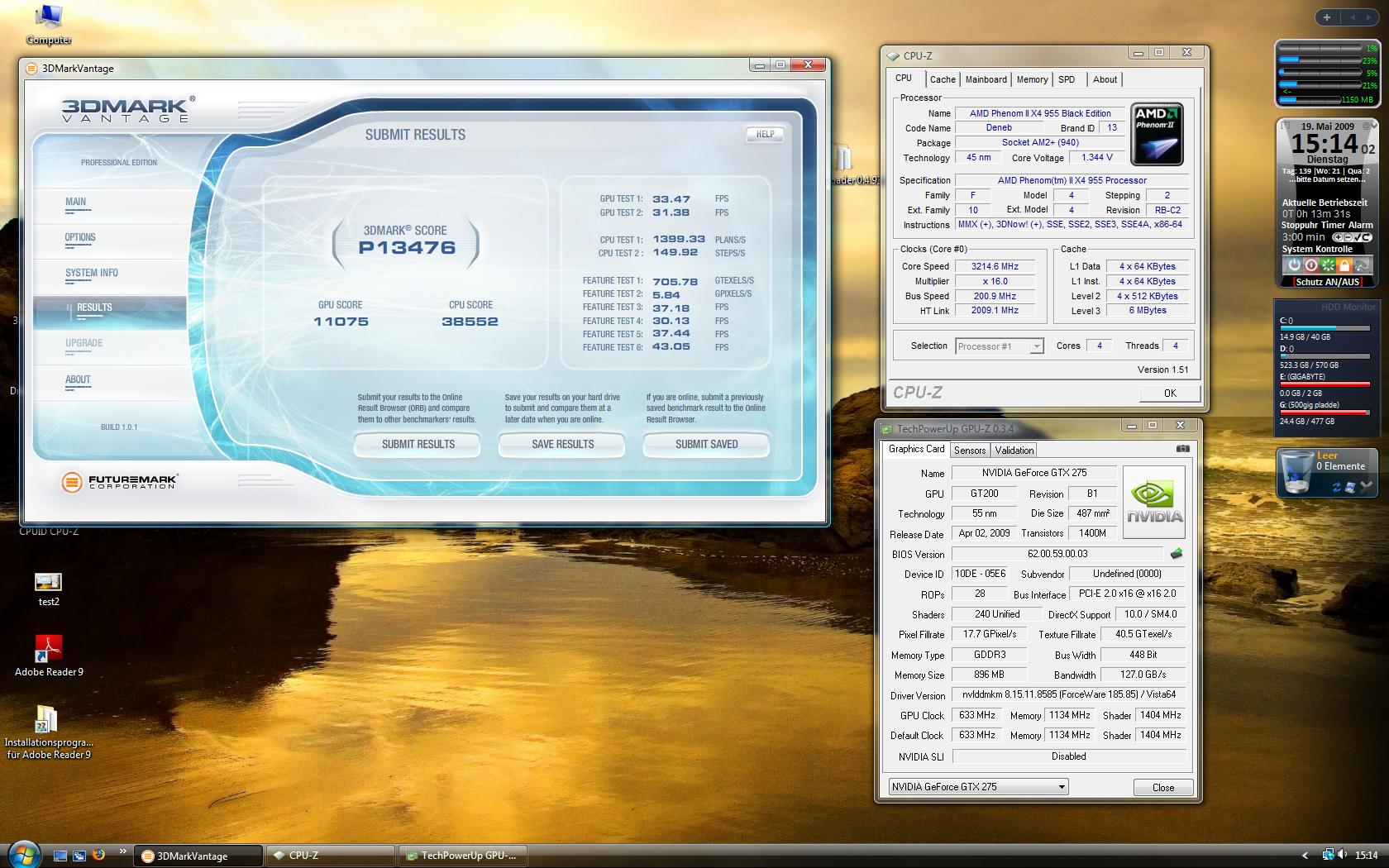Click the G: (500gig pladde) usage bar
The width and height of the screenshot is (1389, 868).
coord(1324,413)
